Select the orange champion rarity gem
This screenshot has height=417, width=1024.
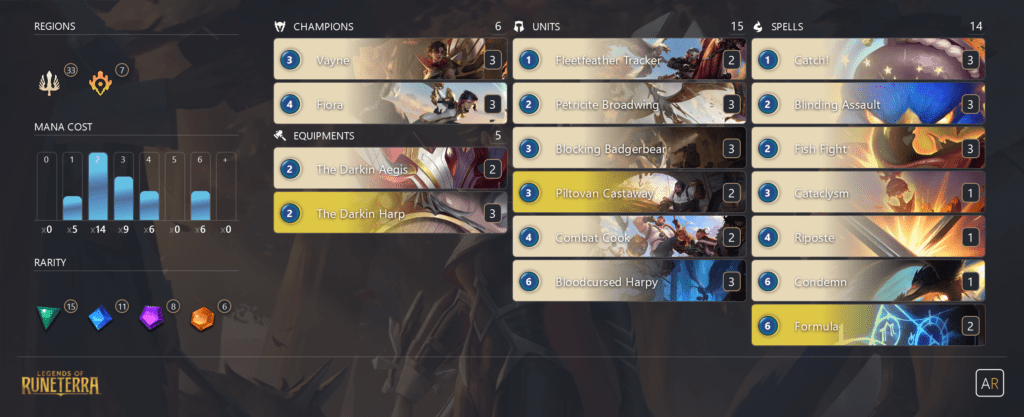(202, 318)
